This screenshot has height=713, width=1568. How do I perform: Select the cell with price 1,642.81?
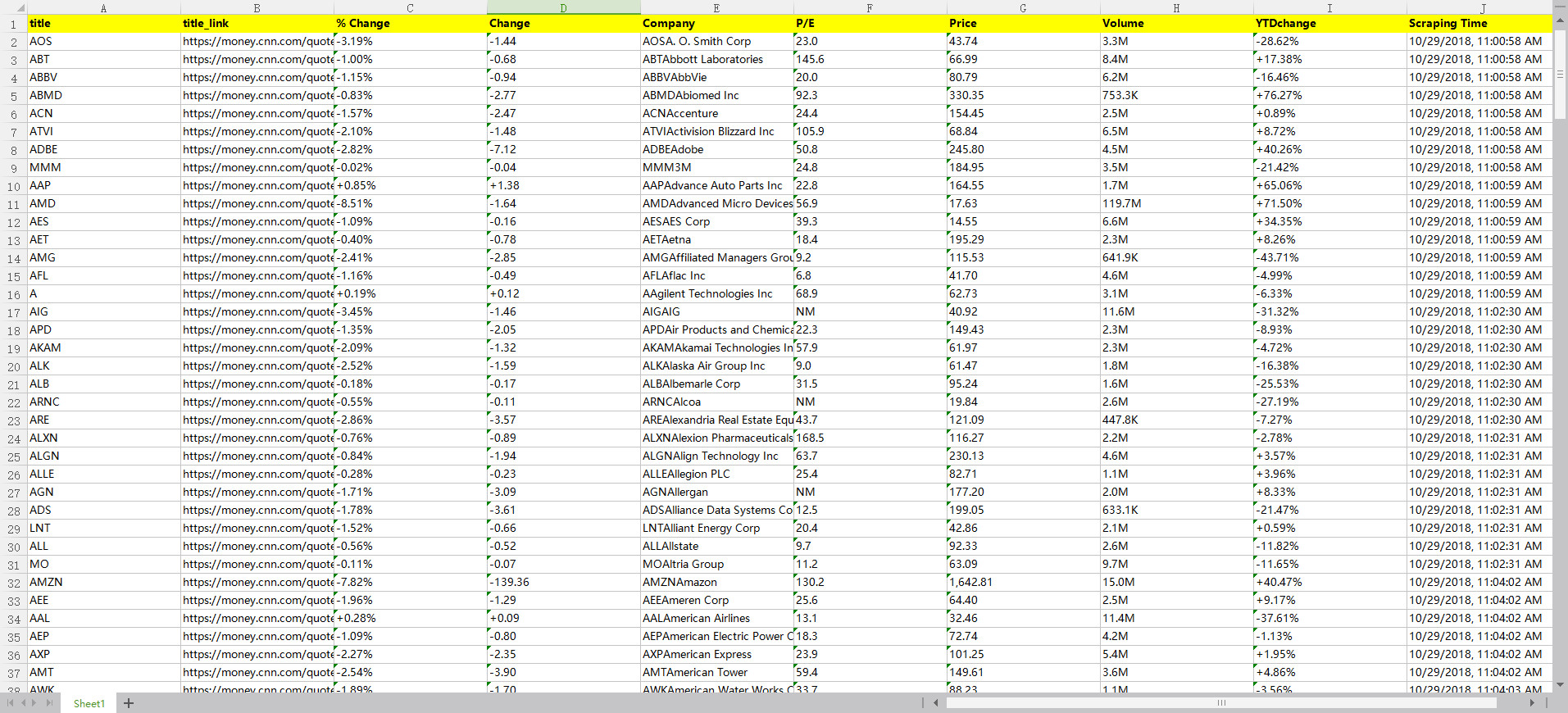point(1023,583)
